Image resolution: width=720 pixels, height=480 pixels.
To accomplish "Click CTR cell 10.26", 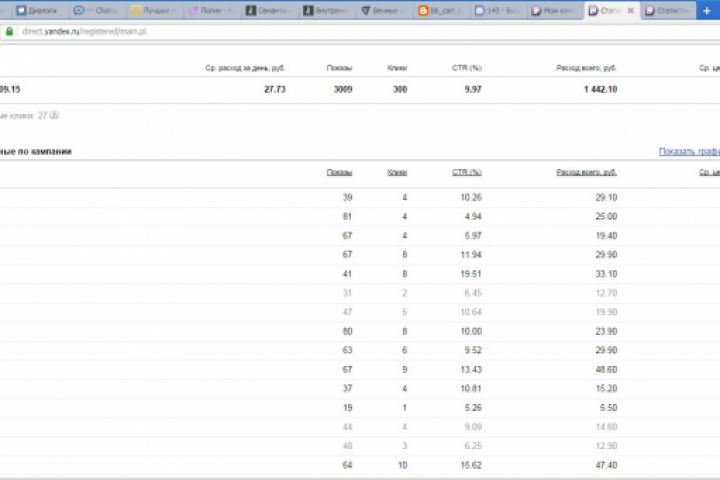I will [471, 198].
